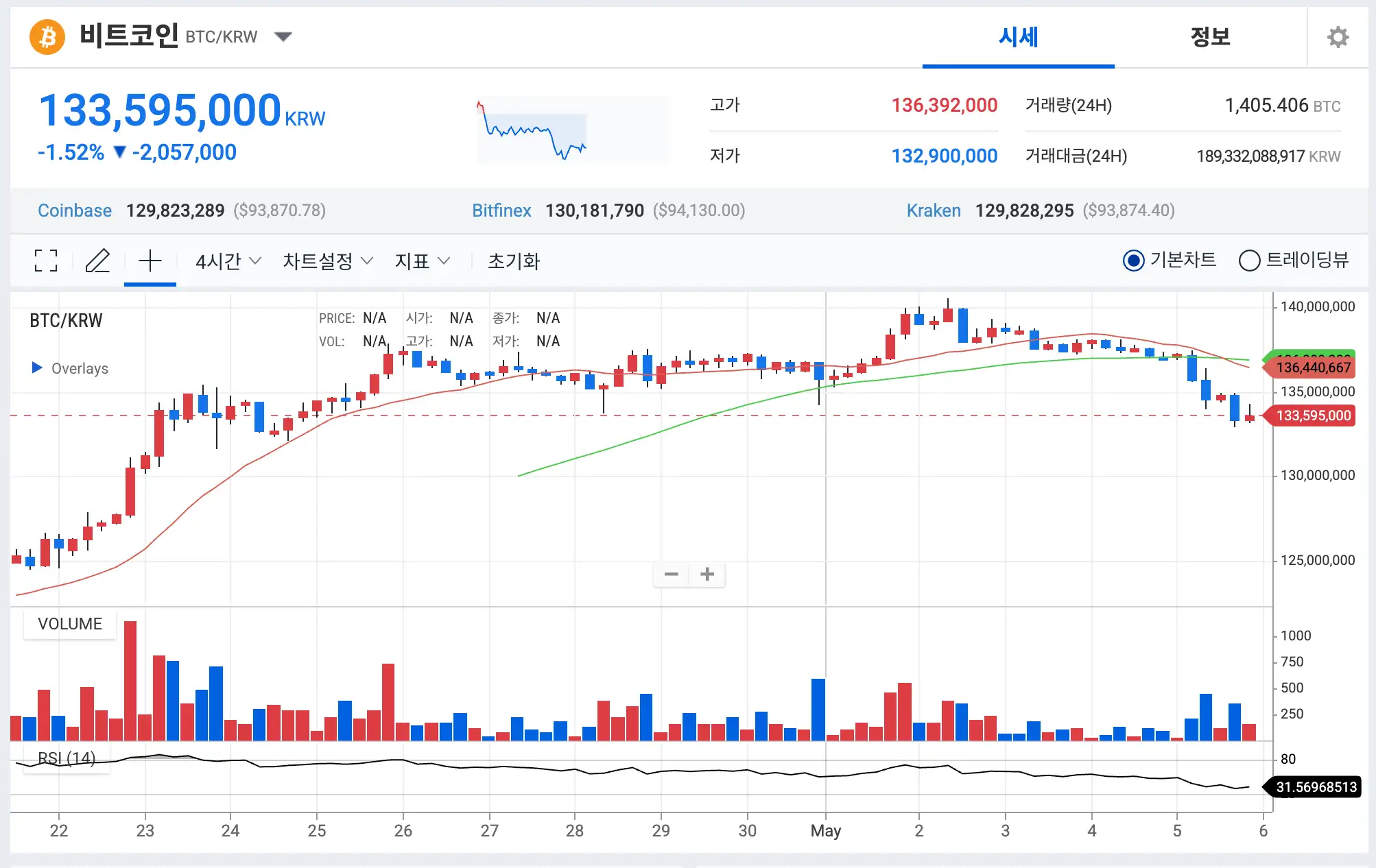The image size is (1376, 868).
Task: Open the 4시간 interval dropdown
Action: 228,261
